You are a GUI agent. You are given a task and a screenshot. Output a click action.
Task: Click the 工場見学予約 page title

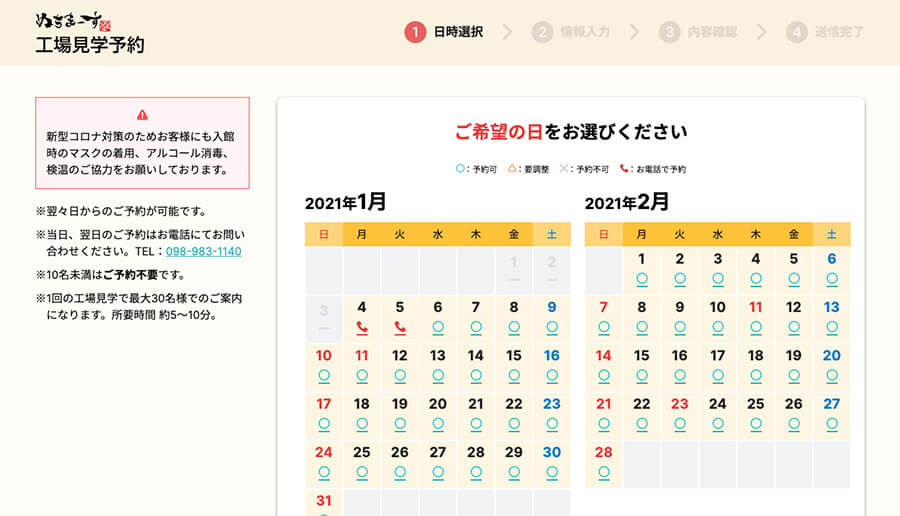pos(90,45)
